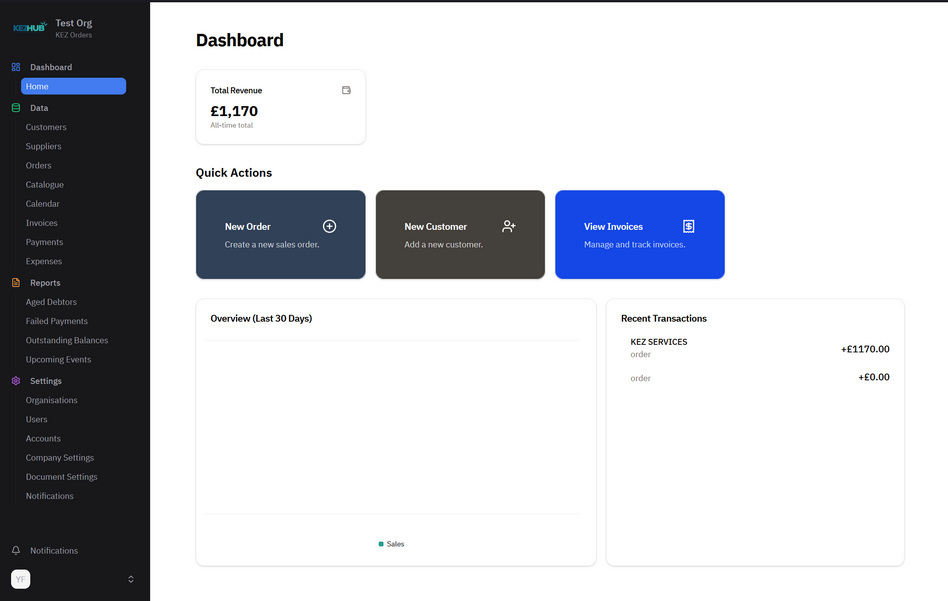Expand the user account switcher chevron
The width and height of the screenshot is (948, 601).
click(130, 579)
